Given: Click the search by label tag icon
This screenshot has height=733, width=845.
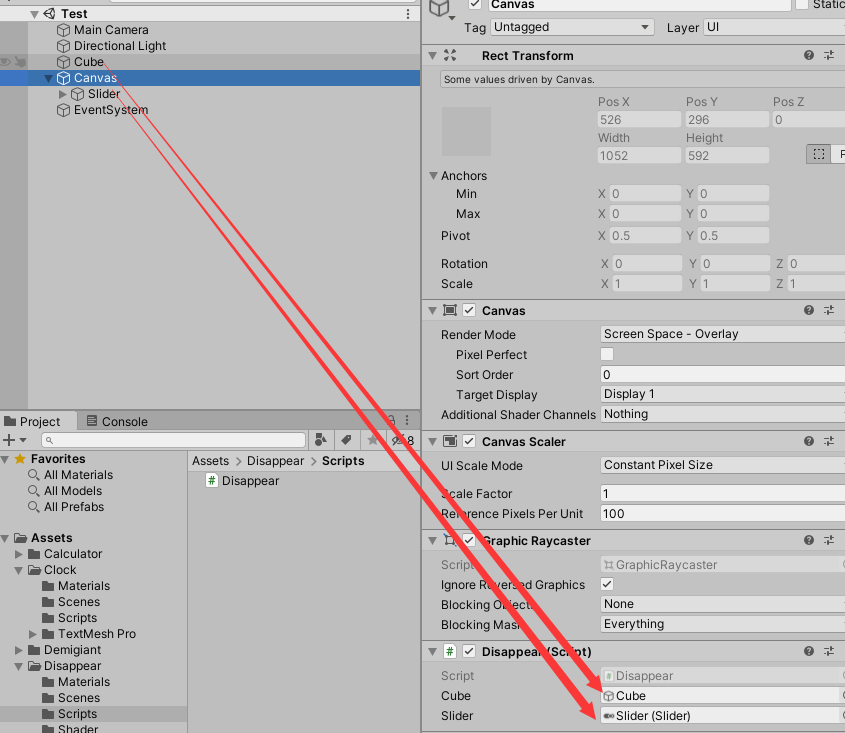Looking at the screenshot, I should (346, 440).
